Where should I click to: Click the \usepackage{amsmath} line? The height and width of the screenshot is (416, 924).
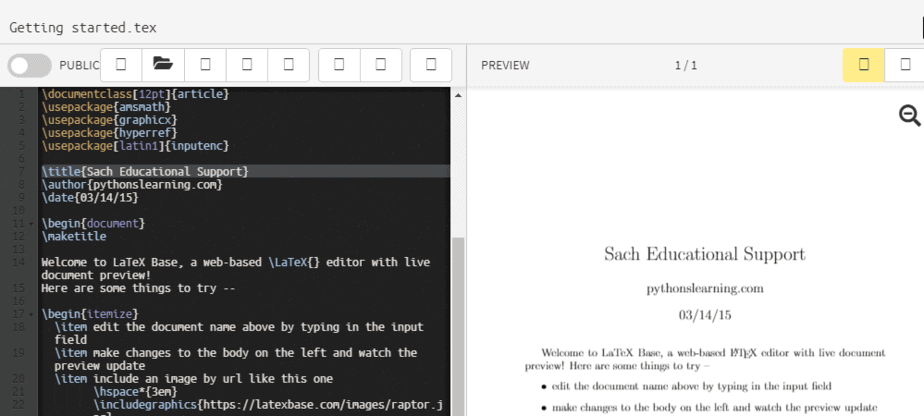tap(106, 107)
